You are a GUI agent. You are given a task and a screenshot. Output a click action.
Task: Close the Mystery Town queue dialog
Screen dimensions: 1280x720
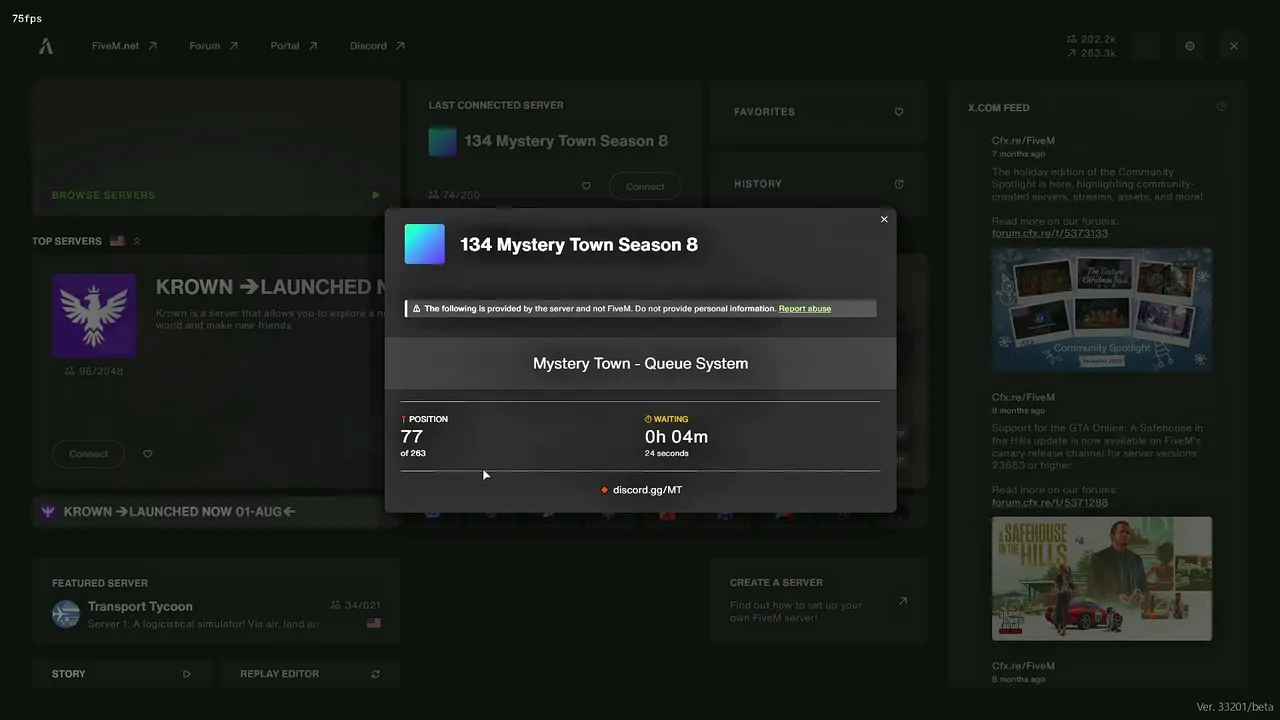point(884,220)
